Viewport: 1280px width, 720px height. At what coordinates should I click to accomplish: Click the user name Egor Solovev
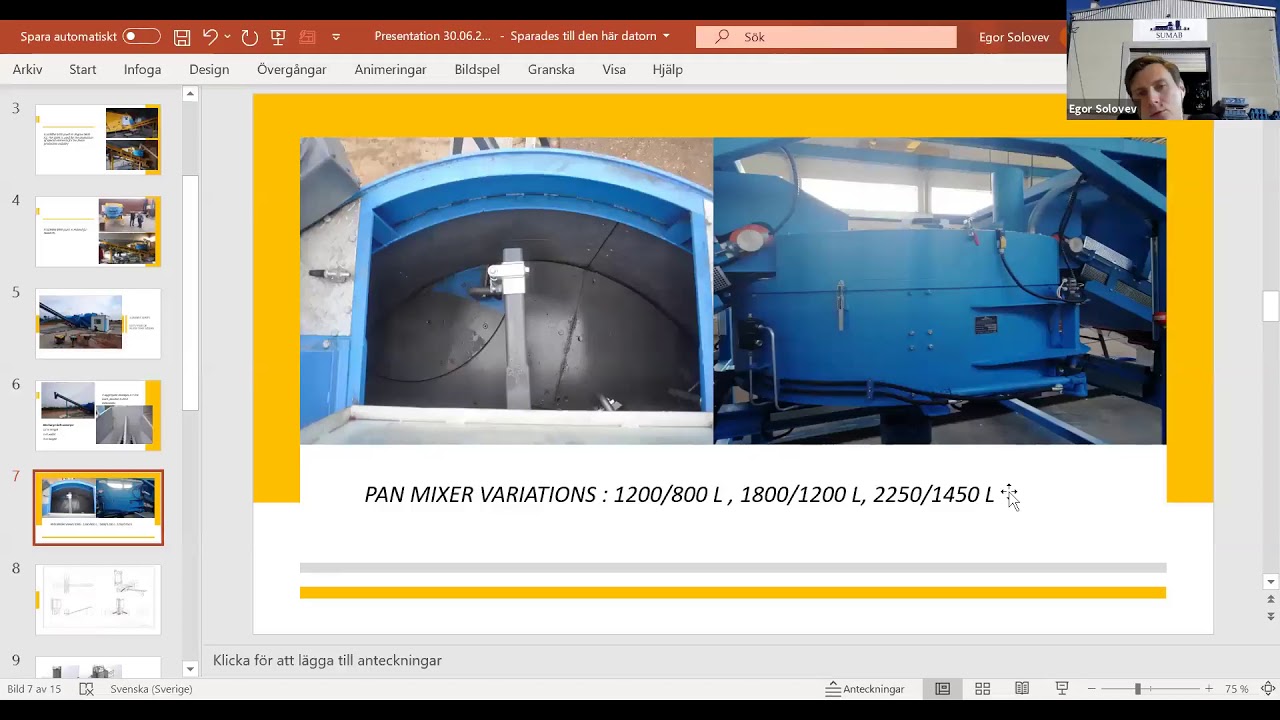tap(1014, 37)
